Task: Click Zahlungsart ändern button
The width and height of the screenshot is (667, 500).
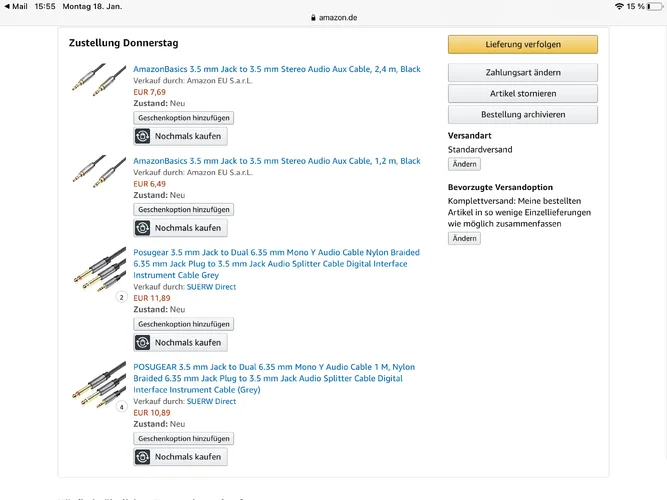Action: pyautogui.click(x=522, y=73)
